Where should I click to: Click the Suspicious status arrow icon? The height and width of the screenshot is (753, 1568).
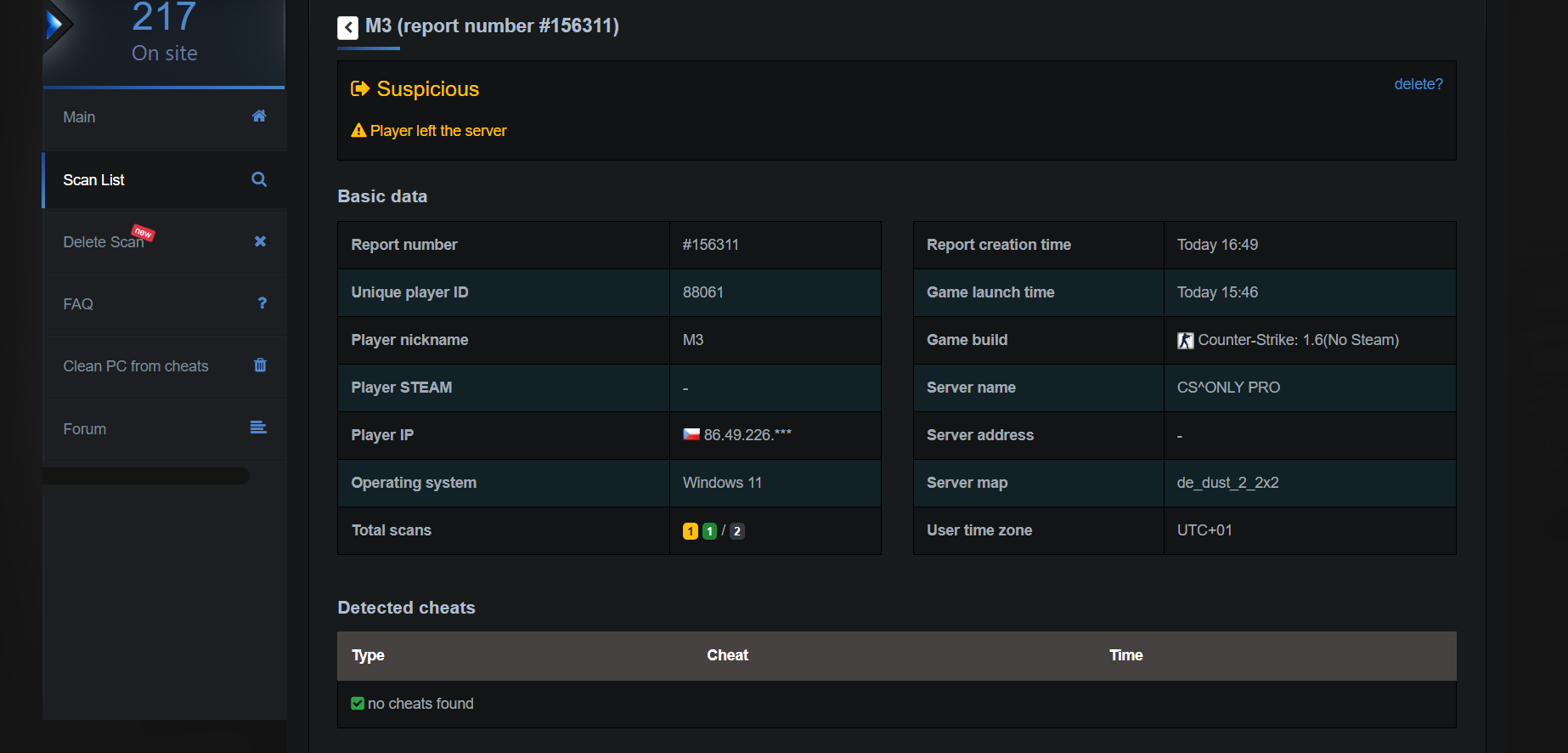[x=360, y=88]
